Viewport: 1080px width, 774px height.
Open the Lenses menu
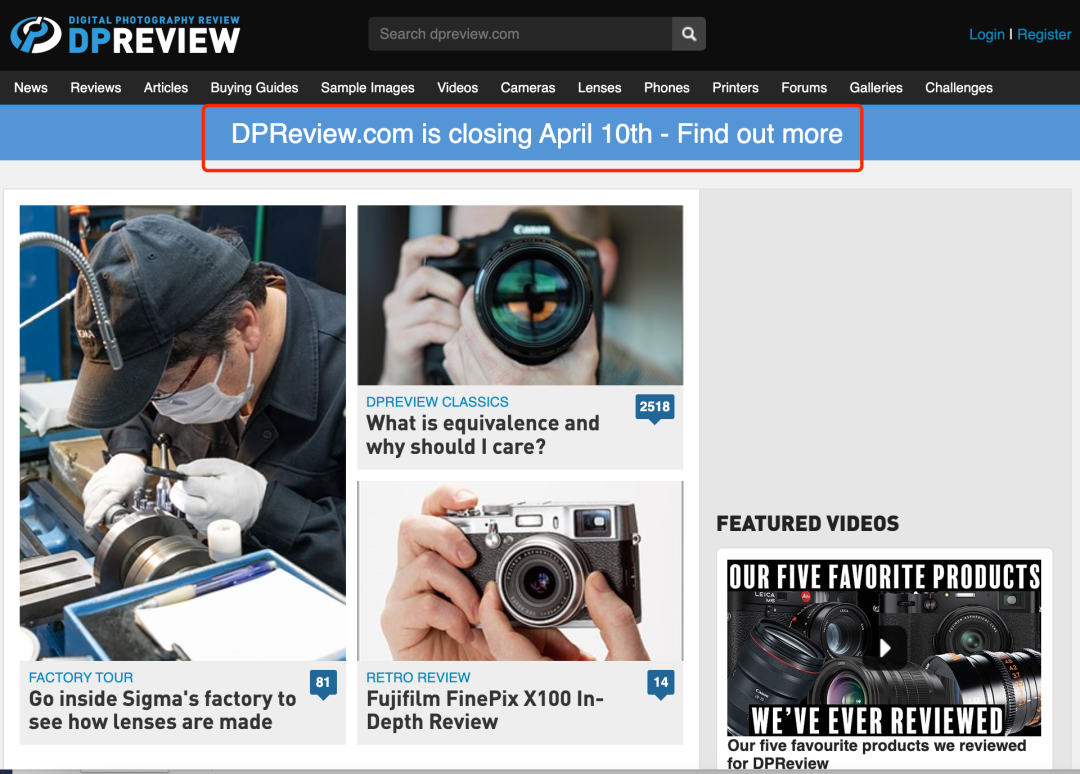click(599, 87)
